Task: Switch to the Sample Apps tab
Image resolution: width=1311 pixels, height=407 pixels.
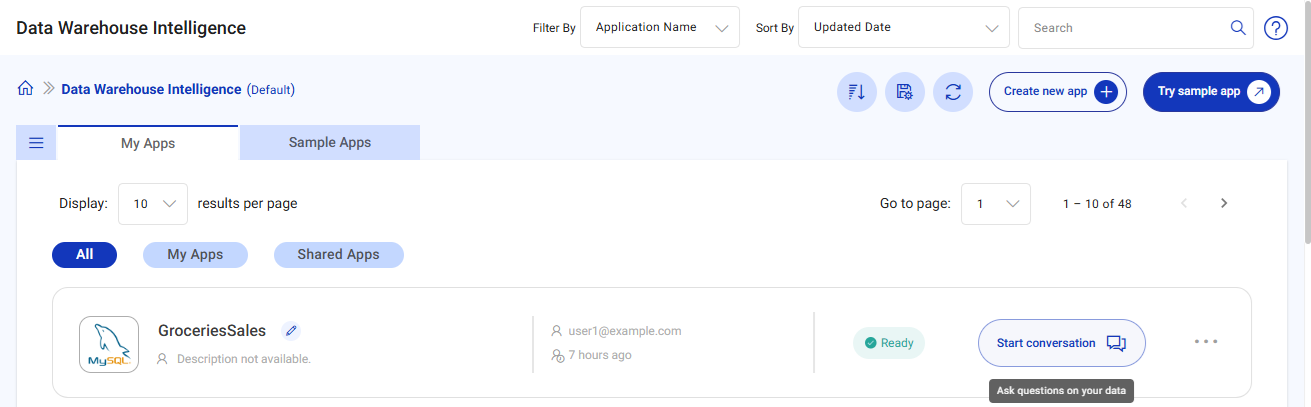Action: point(330,143)
